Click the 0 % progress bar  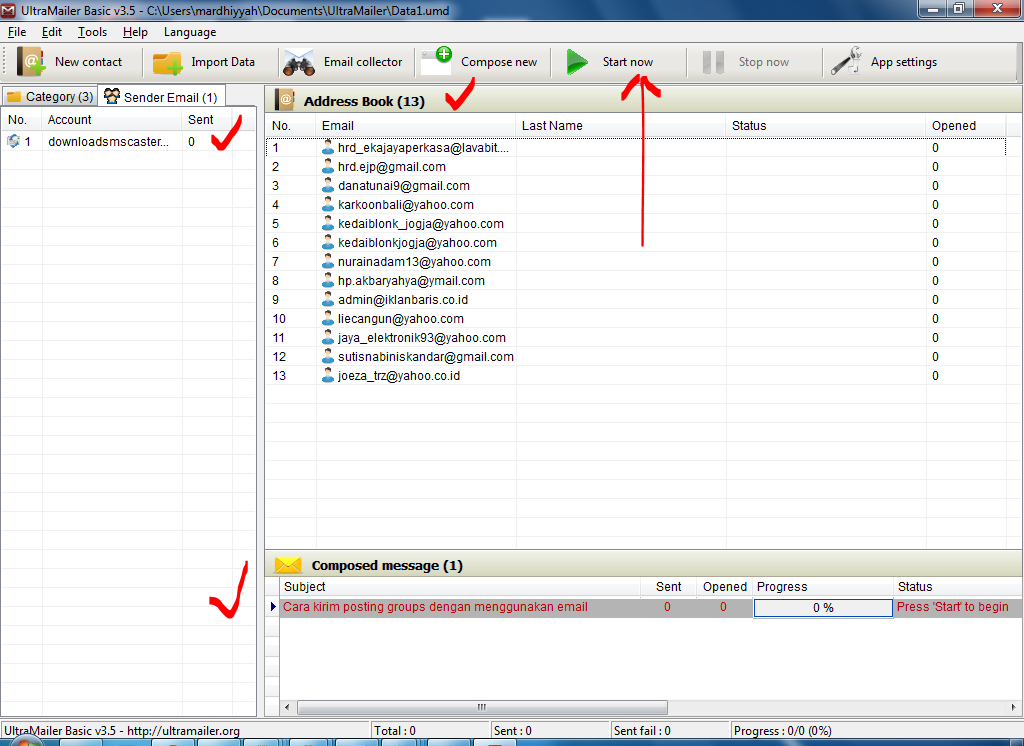click(823, 608)
